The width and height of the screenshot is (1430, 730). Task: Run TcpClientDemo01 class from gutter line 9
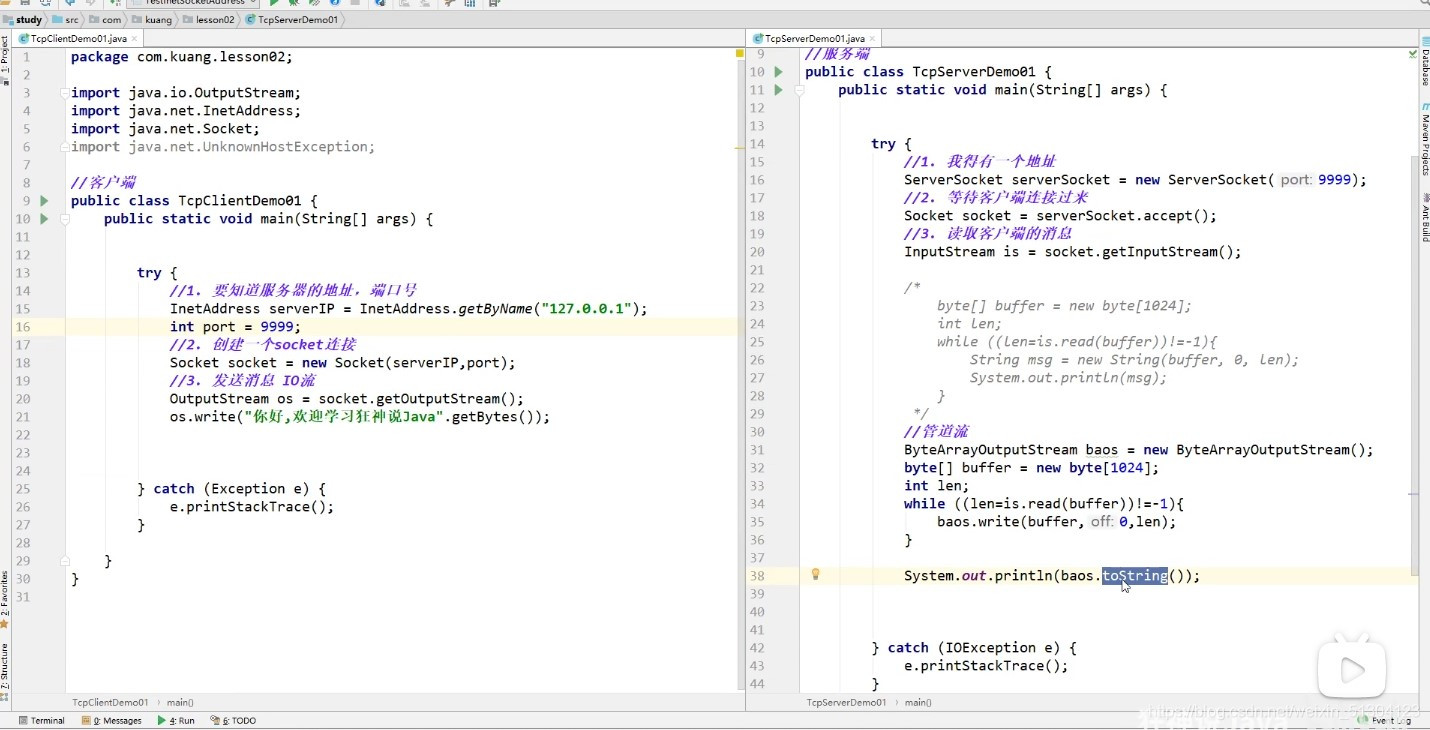[x=44, y=201]
